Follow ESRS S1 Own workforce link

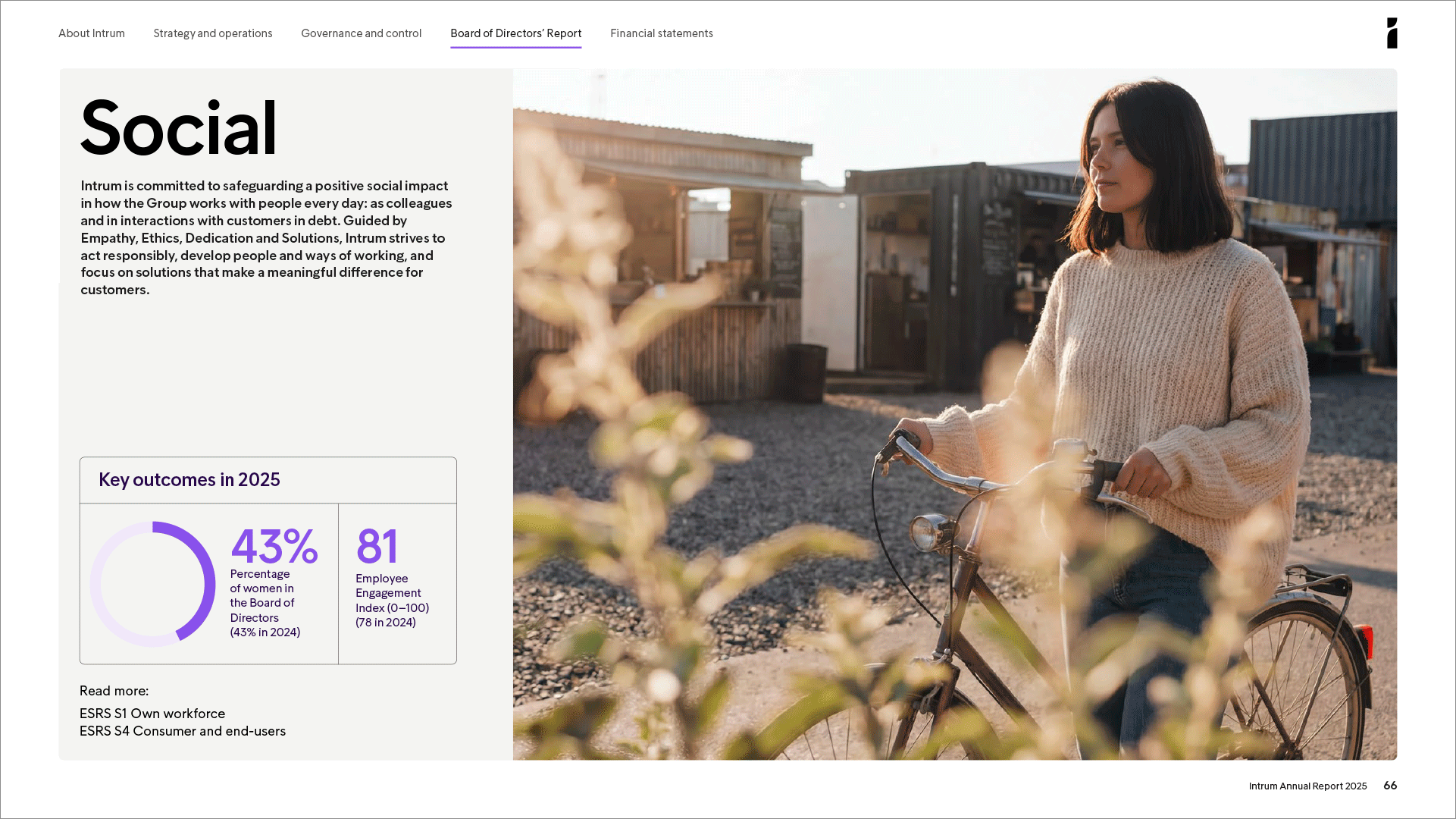(x=152, y=714)
